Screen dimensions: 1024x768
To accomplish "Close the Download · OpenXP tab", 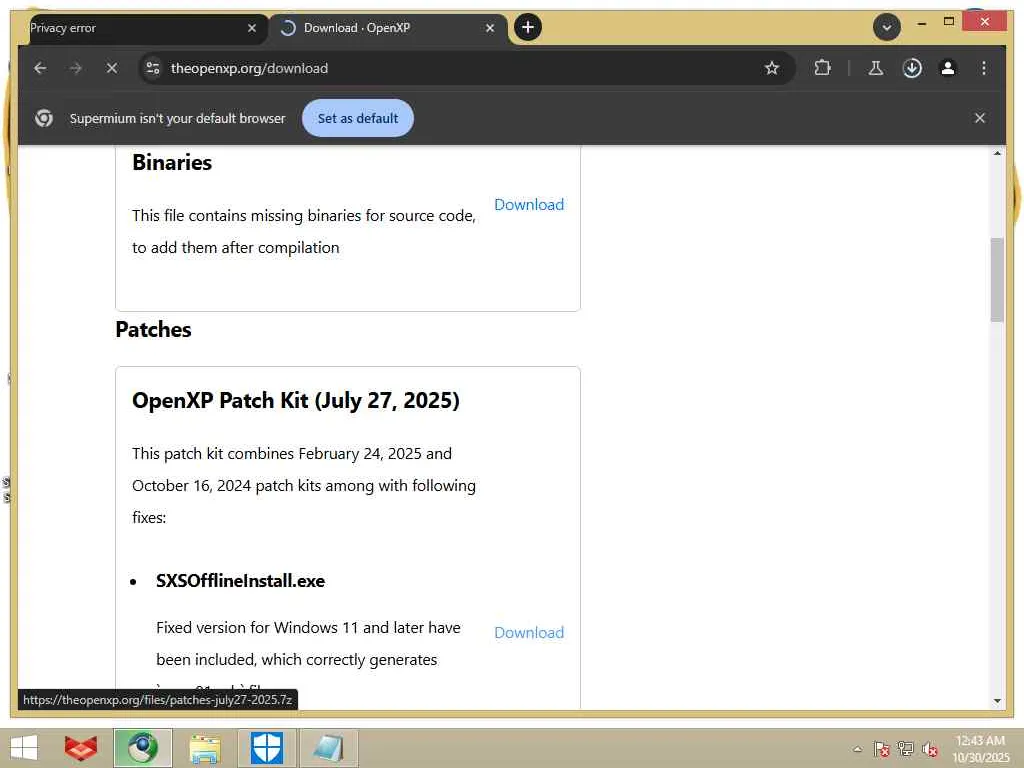I will (x=490, y=28).
